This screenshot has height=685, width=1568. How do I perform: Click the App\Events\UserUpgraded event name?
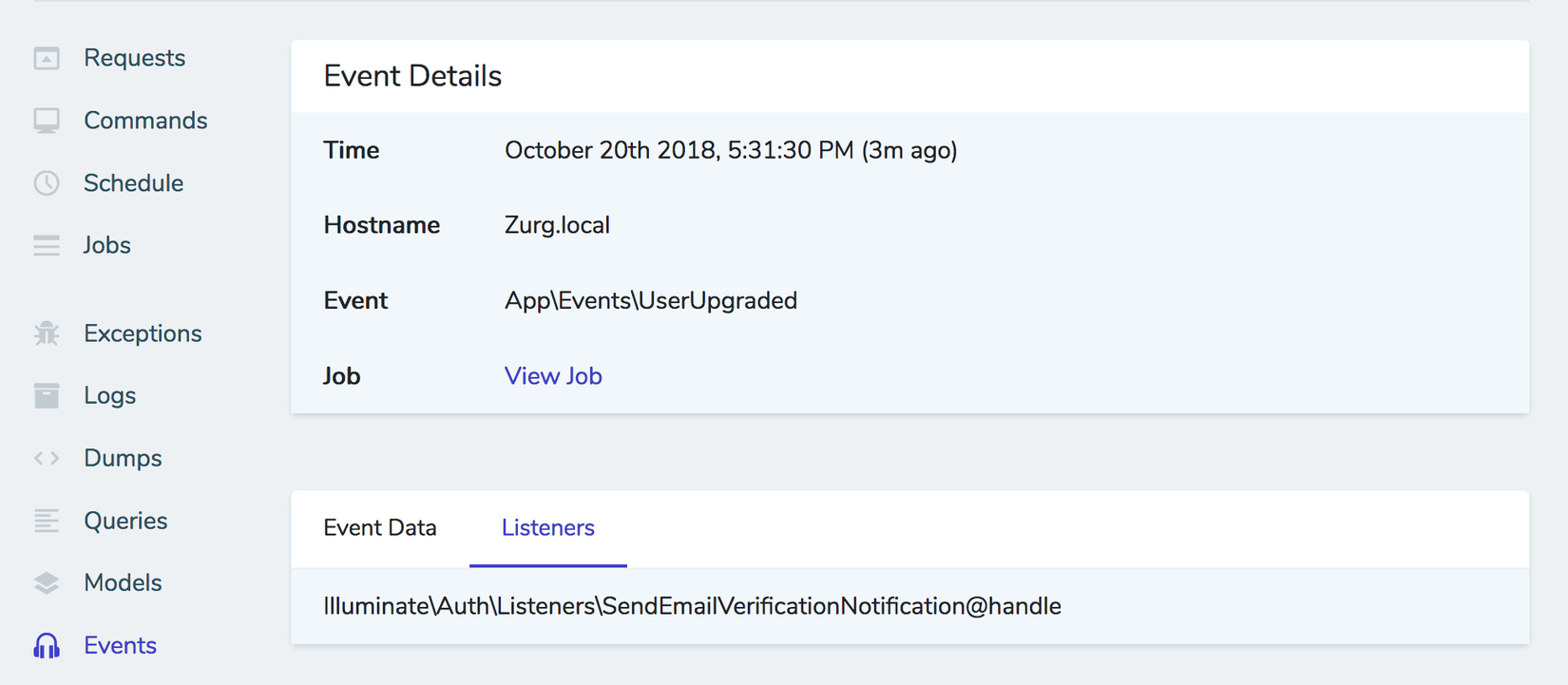click(x=651, y=301)
